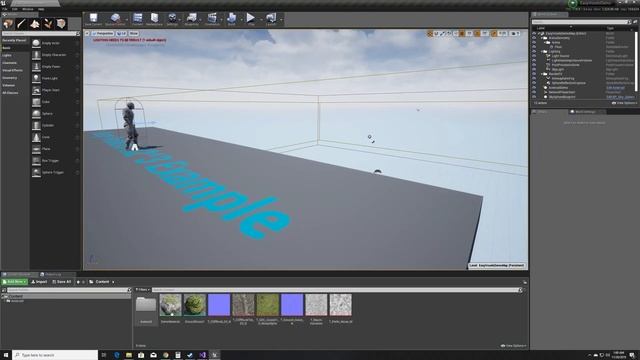Switch to the World Settings tab

point(584,112)
